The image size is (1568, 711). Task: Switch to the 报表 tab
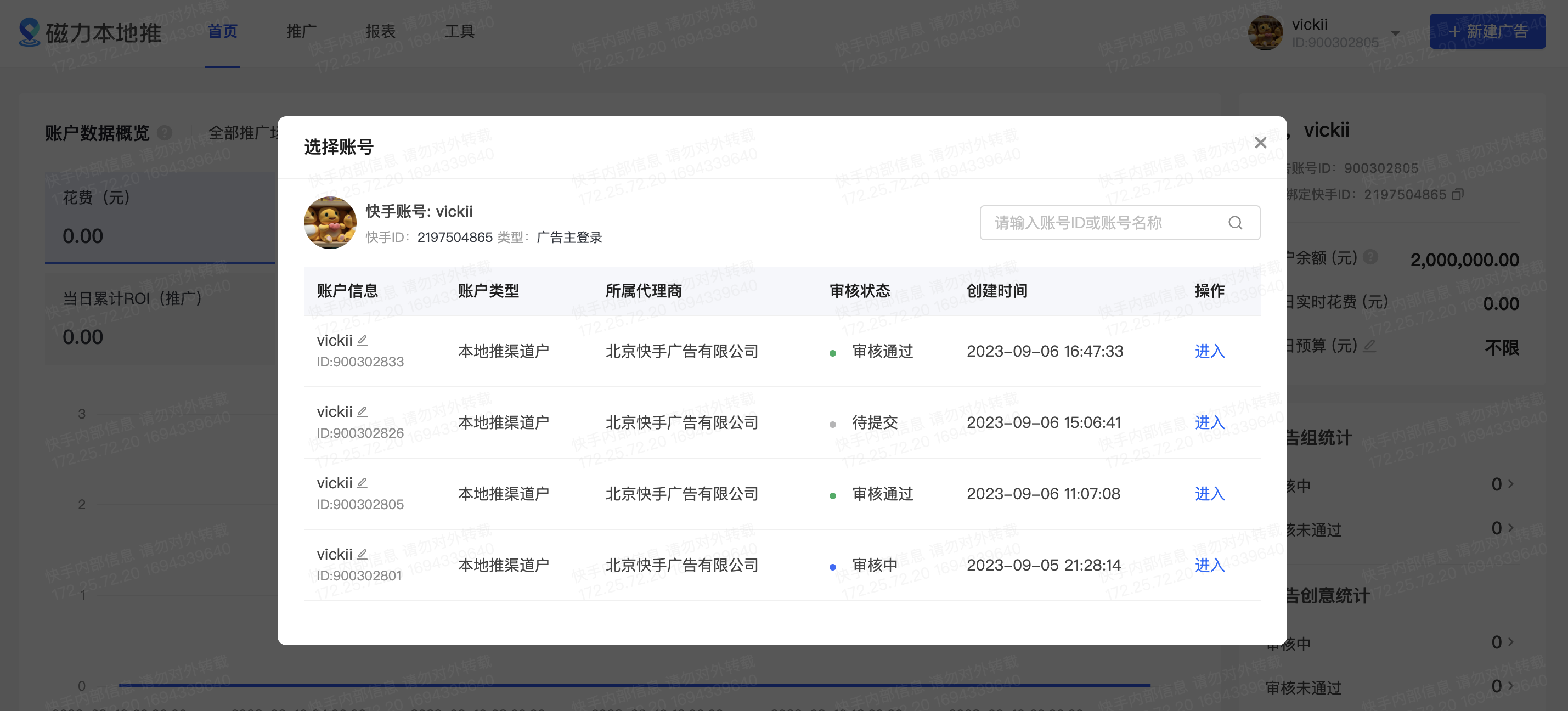[x=380, y=32]
